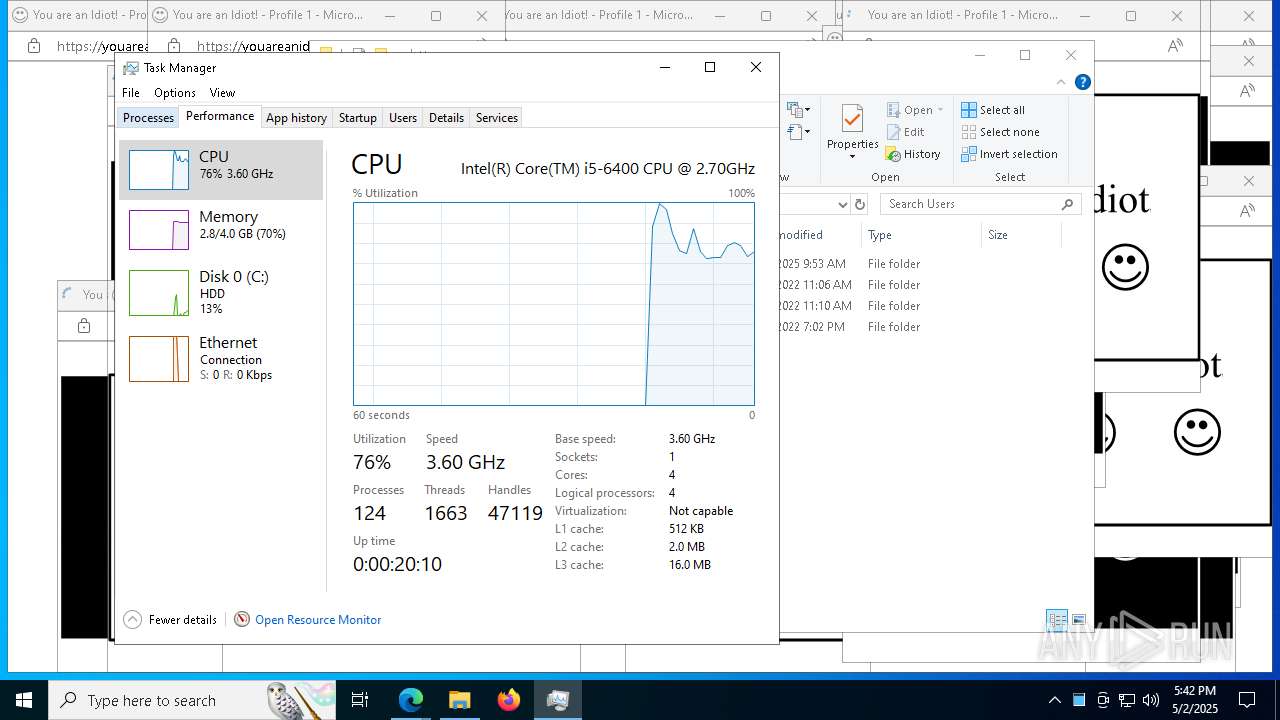Click the History button in Explorer ribbon
This screenshot has height=720, width=1280.
pyautogui.click(x=913, y=154)
